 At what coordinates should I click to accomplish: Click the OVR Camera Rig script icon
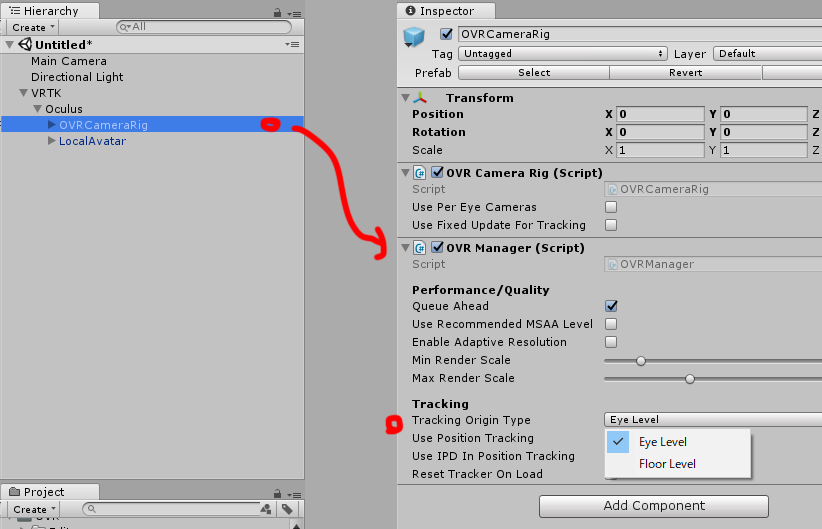click(x=419, y=172)
